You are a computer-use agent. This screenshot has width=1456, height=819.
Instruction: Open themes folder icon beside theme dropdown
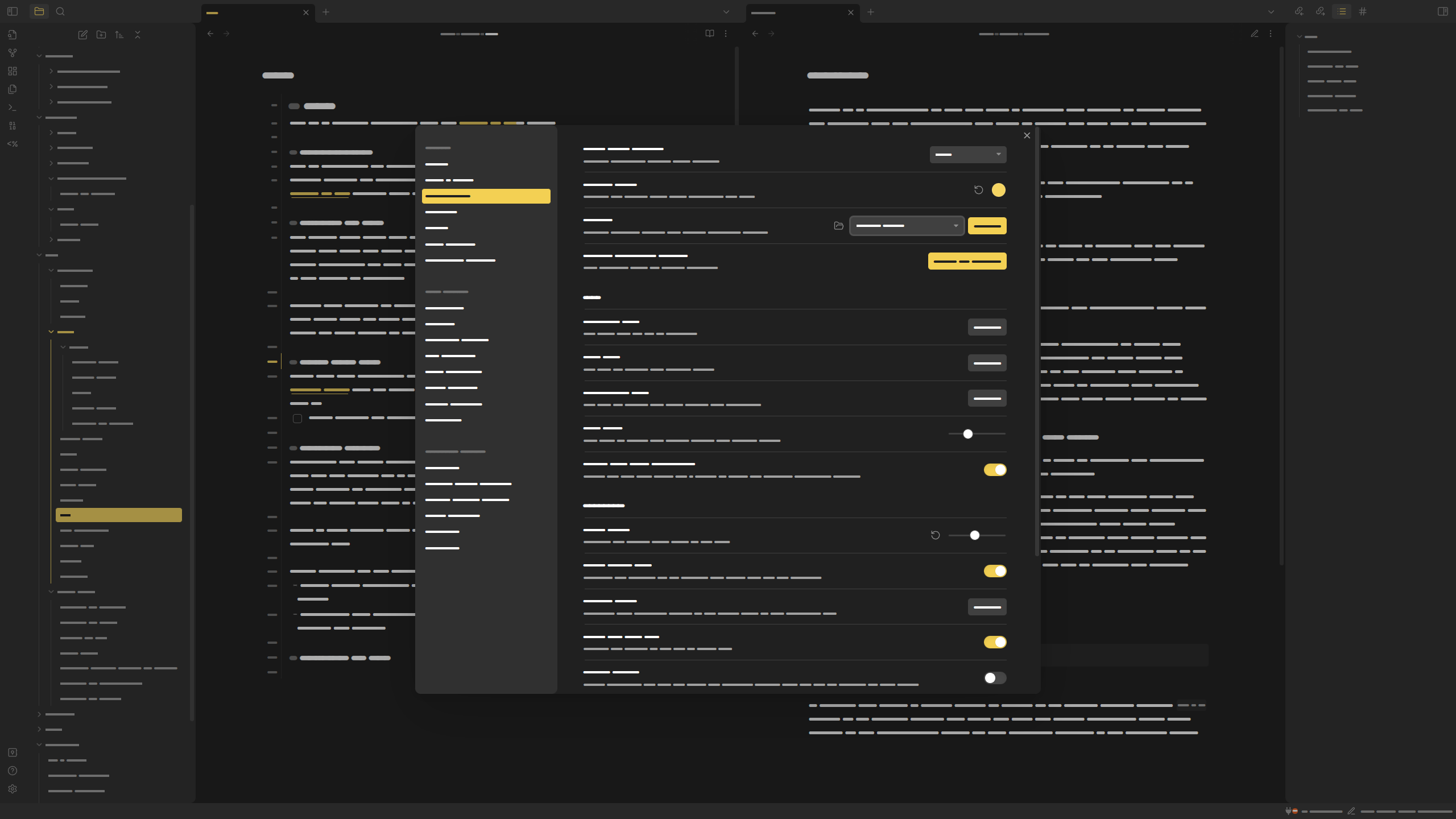(x=838, y=226)
